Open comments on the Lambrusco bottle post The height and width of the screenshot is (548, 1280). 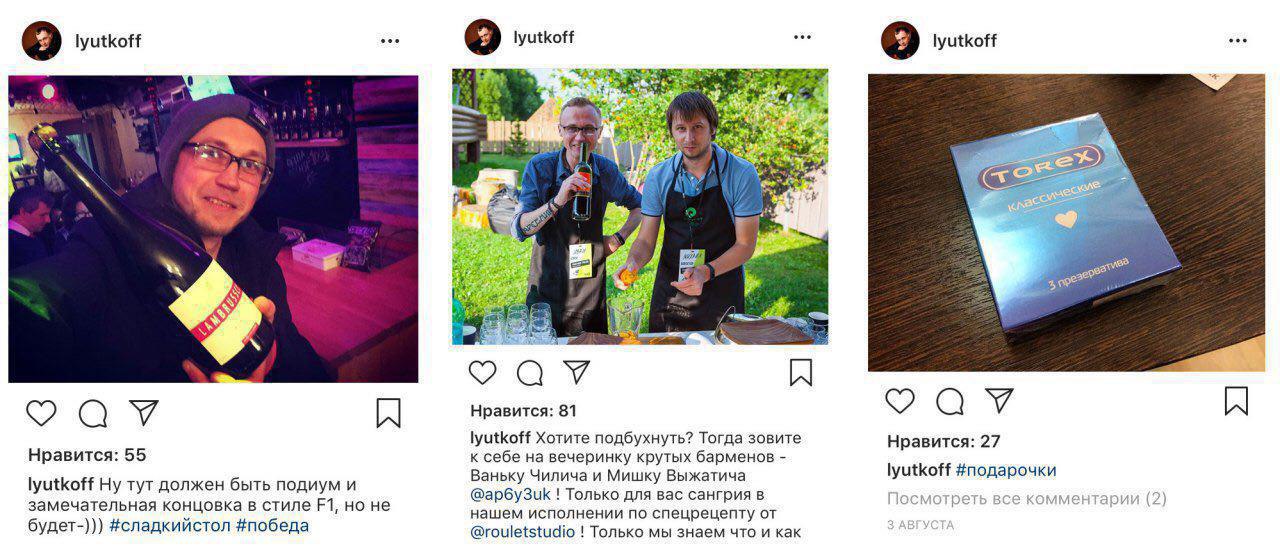coord(93,413)
